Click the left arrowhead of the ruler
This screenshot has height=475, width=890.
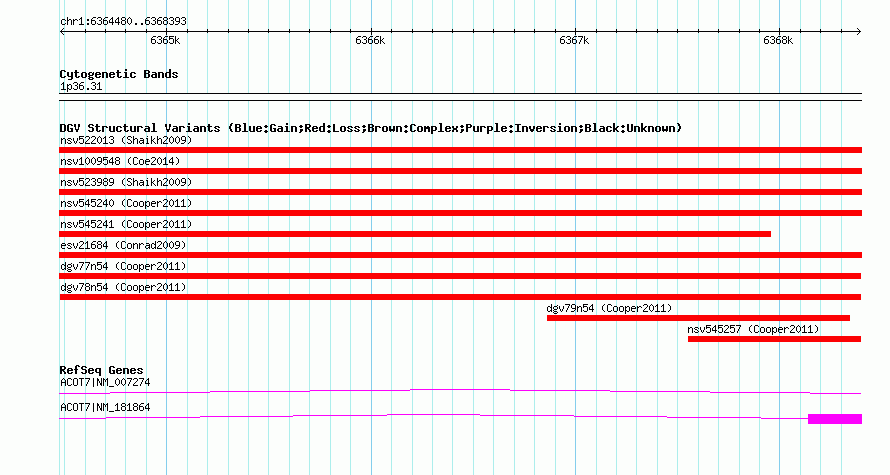pos(62,31)
